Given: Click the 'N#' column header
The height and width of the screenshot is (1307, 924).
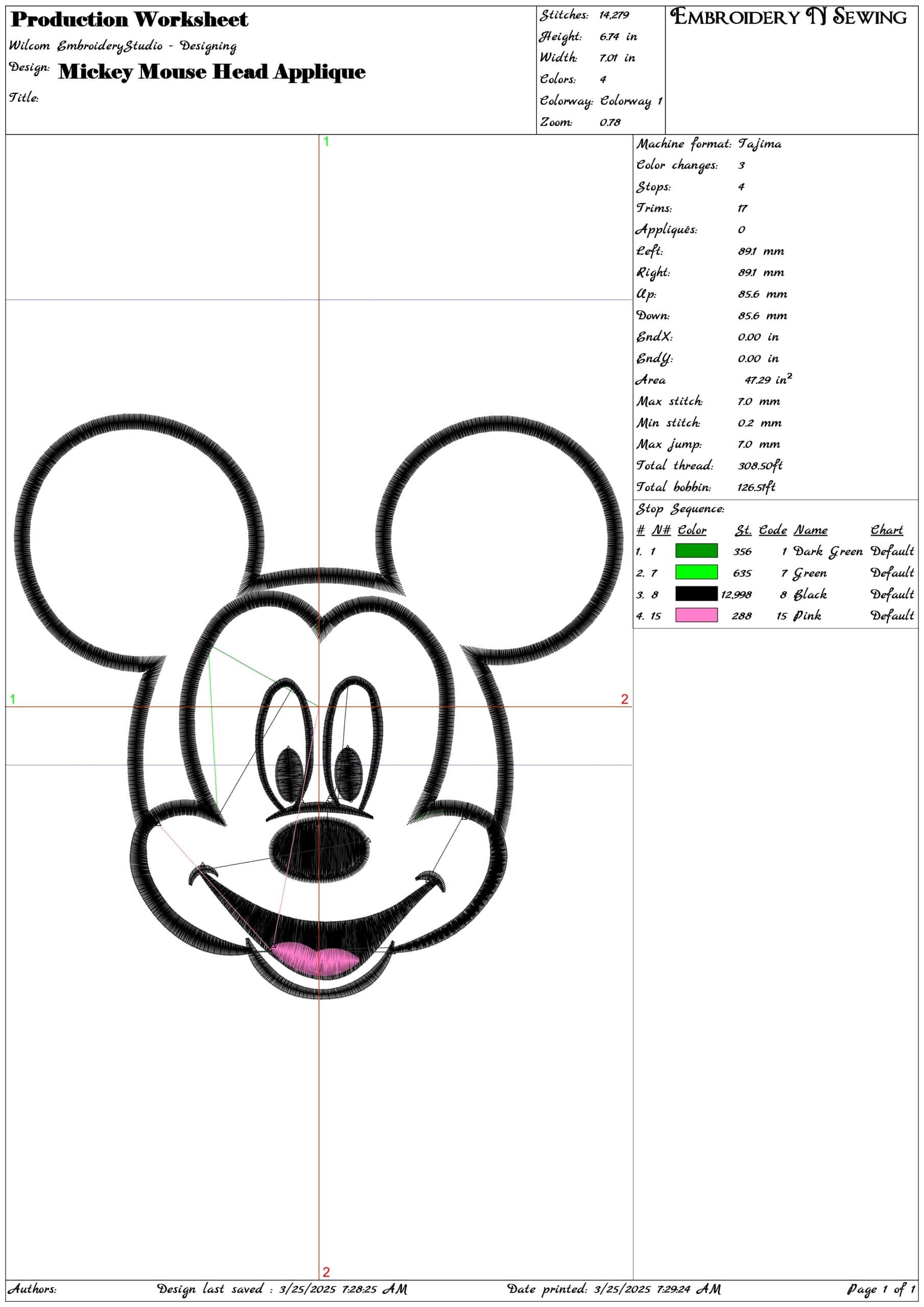Looking at the screenshot, I should (x=661, y=530).
